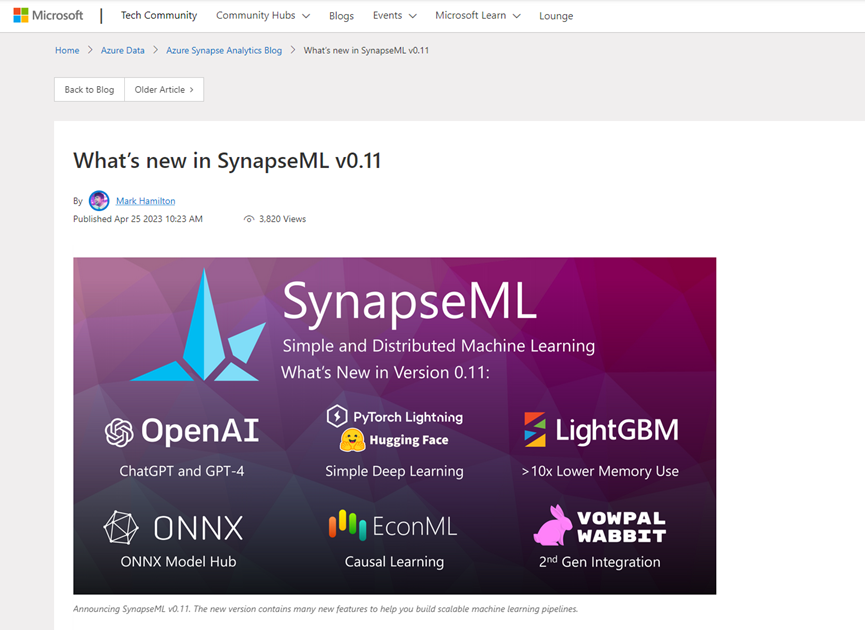
Task: Click the '3,820 Views' count text
Action: [x=282, y=219]
